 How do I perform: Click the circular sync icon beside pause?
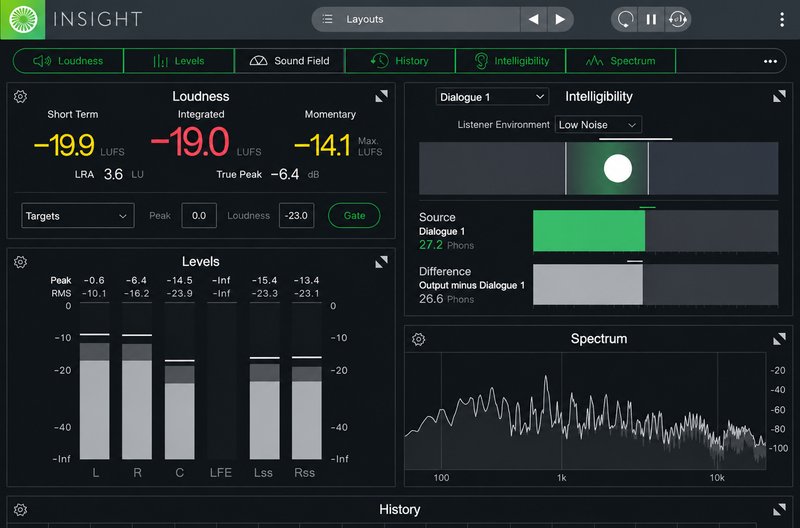point(678,19)
